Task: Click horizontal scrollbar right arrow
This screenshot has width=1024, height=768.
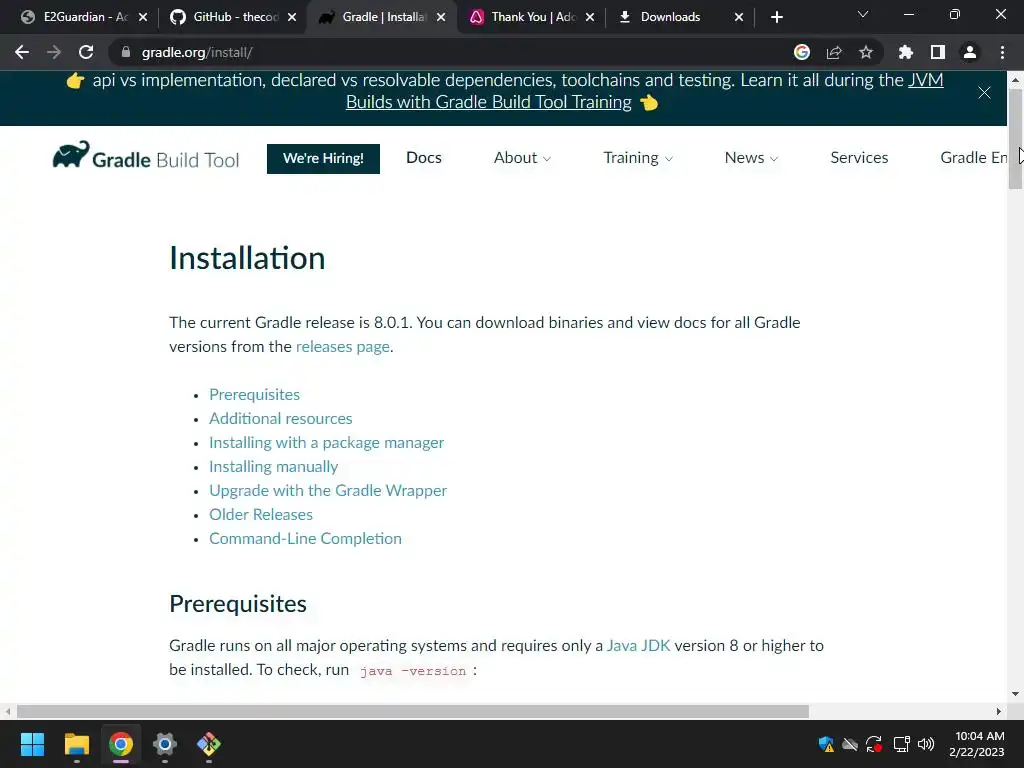Action: click(x=999, y=711)
